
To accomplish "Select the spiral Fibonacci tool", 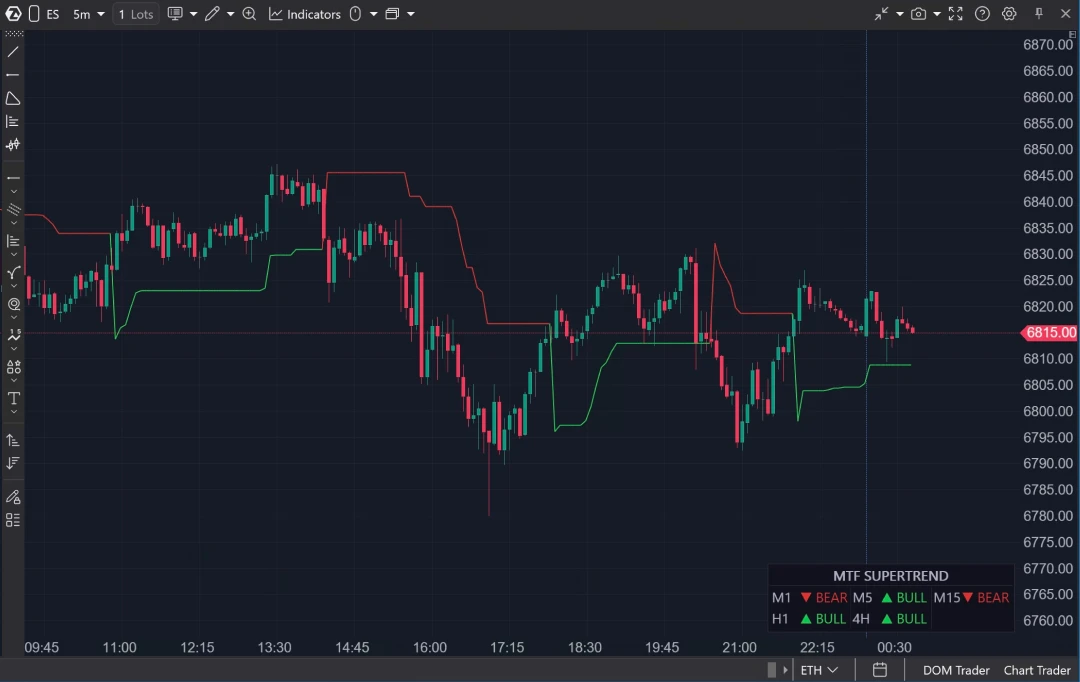I will 13,304.
